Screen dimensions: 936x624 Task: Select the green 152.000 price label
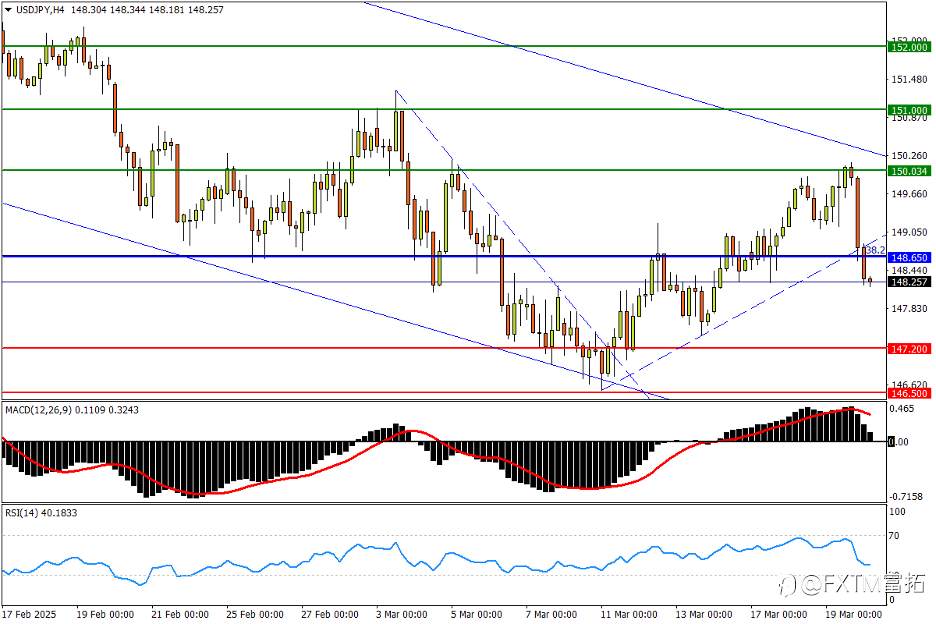909,47
